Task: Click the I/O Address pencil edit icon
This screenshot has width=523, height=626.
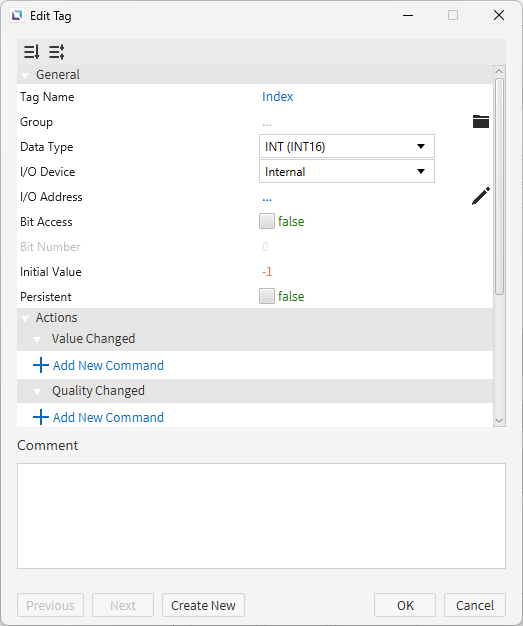Action: (481, 196)
